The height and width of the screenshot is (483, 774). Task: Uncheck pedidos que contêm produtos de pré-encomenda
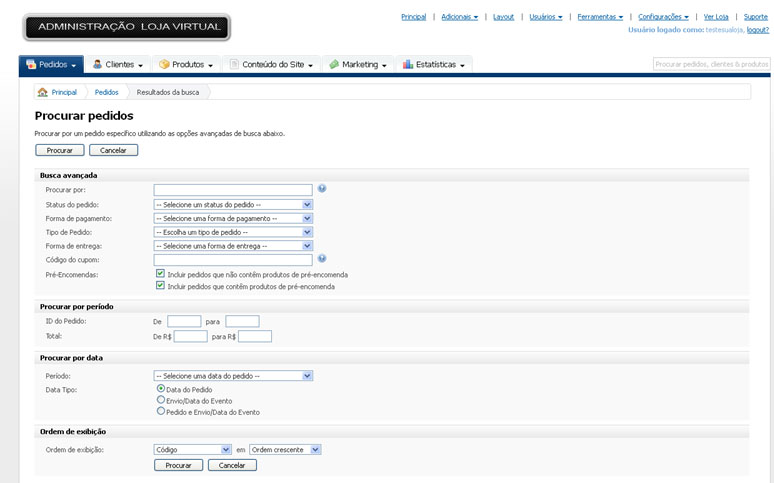click(x=160, y=285)
